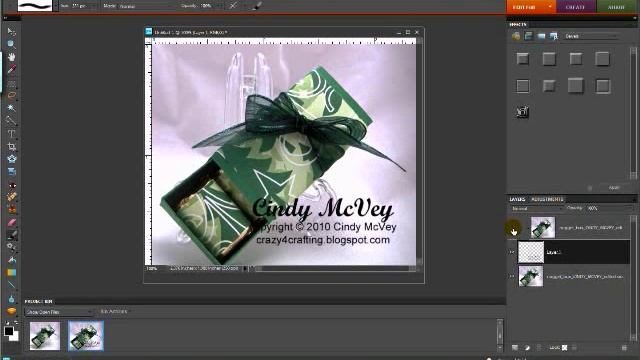Select the Crop tool
Image resolution: width=640 pixels, height=360 pixels.
[11, 146]
